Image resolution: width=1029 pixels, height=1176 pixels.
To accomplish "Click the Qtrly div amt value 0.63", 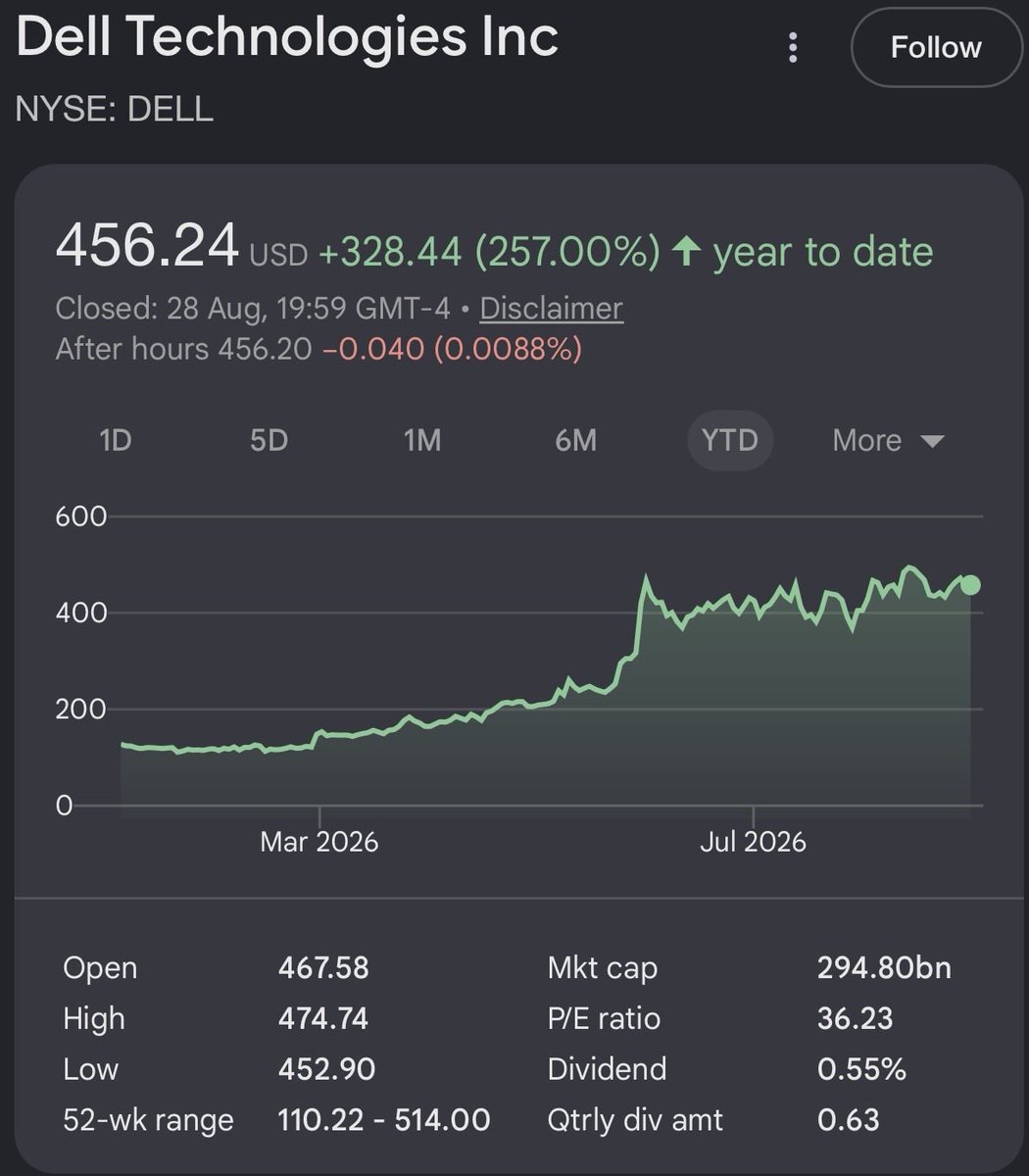I will click(x=848, y=1120).
